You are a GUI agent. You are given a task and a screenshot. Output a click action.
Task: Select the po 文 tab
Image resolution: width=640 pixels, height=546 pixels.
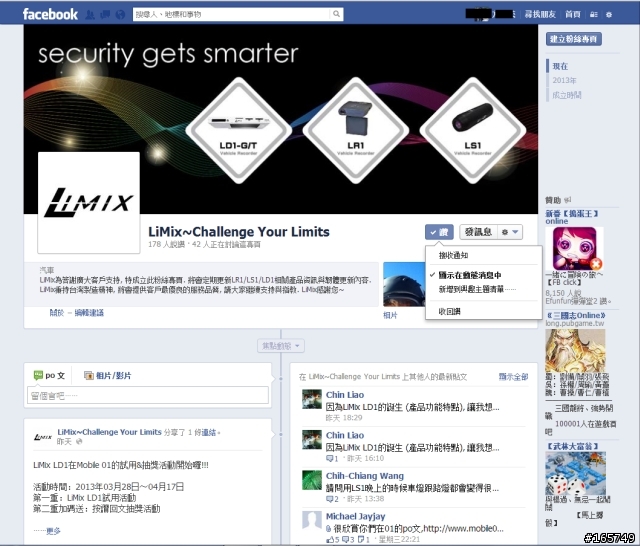tap(49, 375)
